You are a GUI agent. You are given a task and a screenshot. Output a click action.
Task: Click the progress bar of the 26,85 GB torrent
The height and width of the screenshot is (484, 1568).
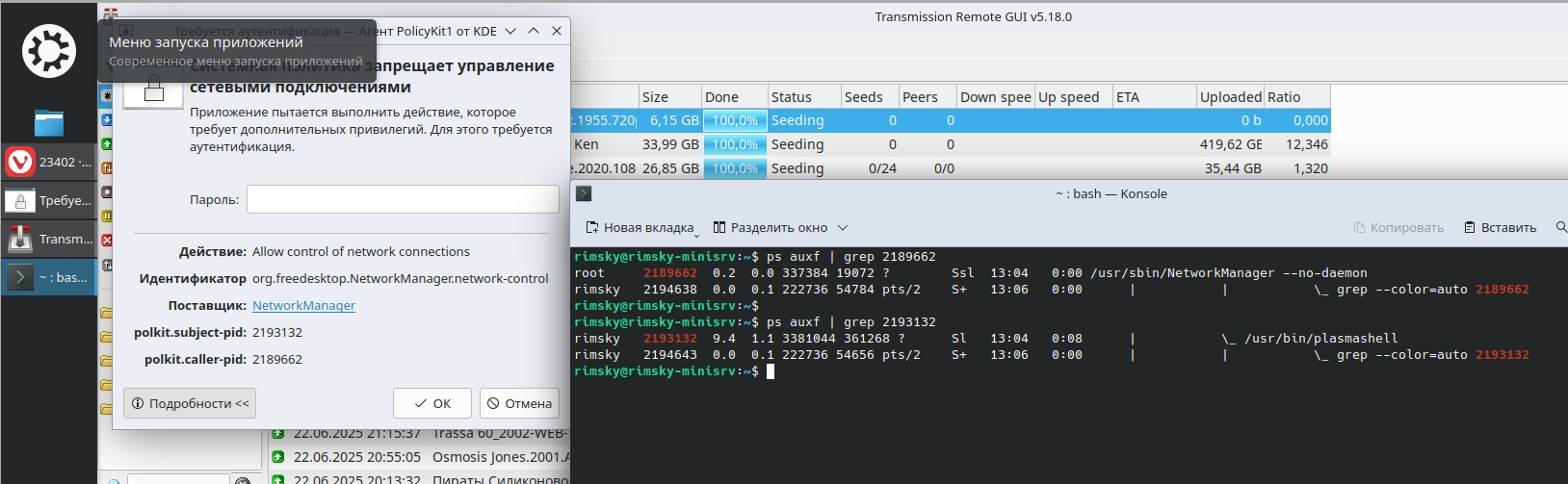735,168
